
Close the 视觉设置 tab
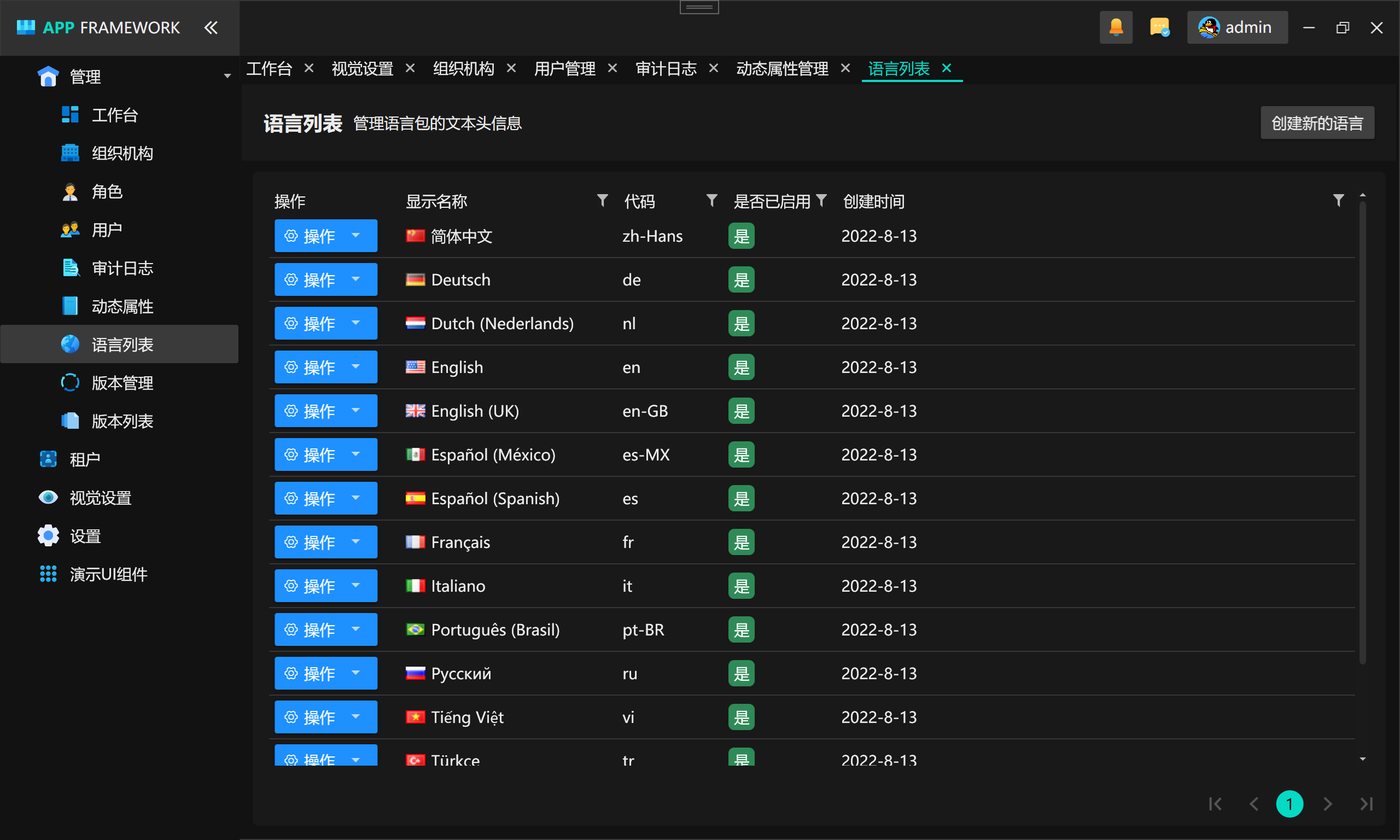pyautogui.click(x=410, y=68)
